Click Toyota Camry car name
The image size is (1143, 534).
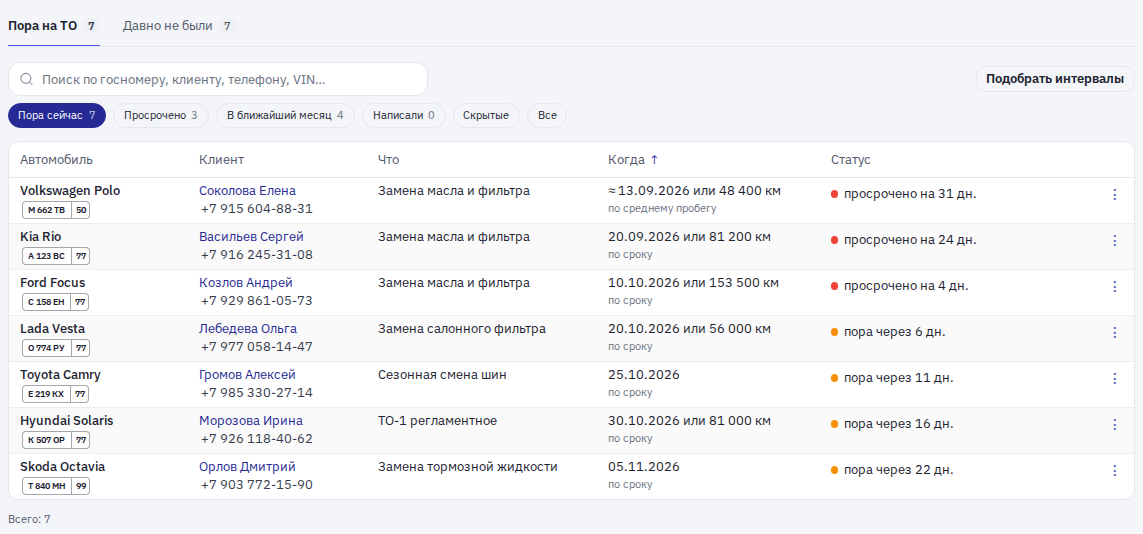61,374
